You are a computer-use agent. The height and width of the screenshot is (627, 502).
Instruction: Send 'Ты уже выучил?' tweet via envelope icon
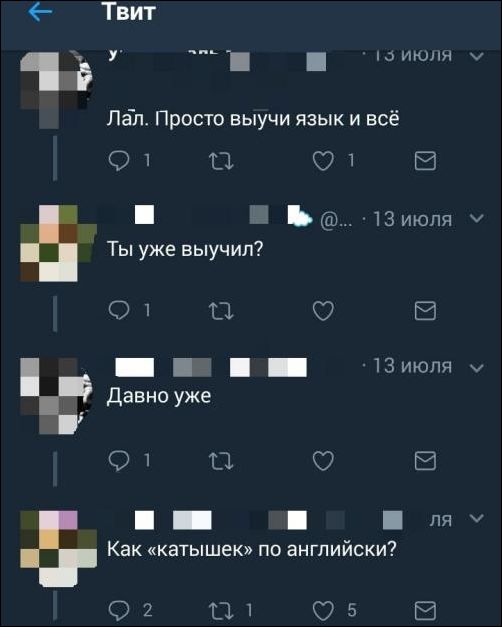pyautogui.click(x=425, y=311)
